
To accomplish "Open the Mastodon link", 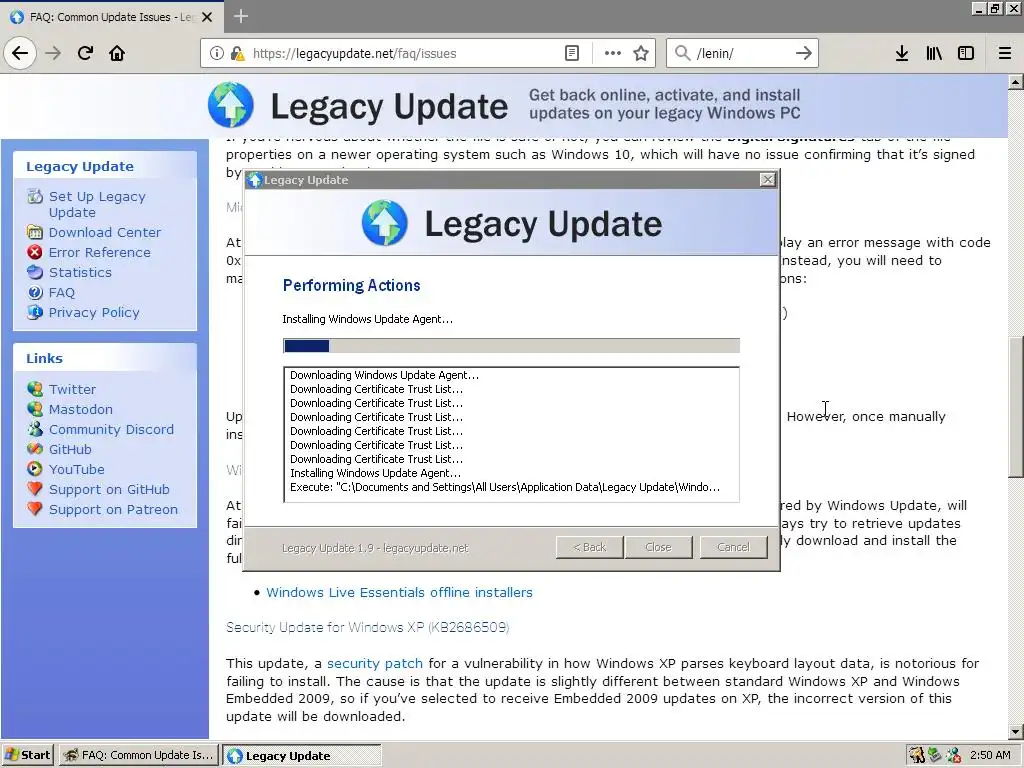I will click(80, 409).
